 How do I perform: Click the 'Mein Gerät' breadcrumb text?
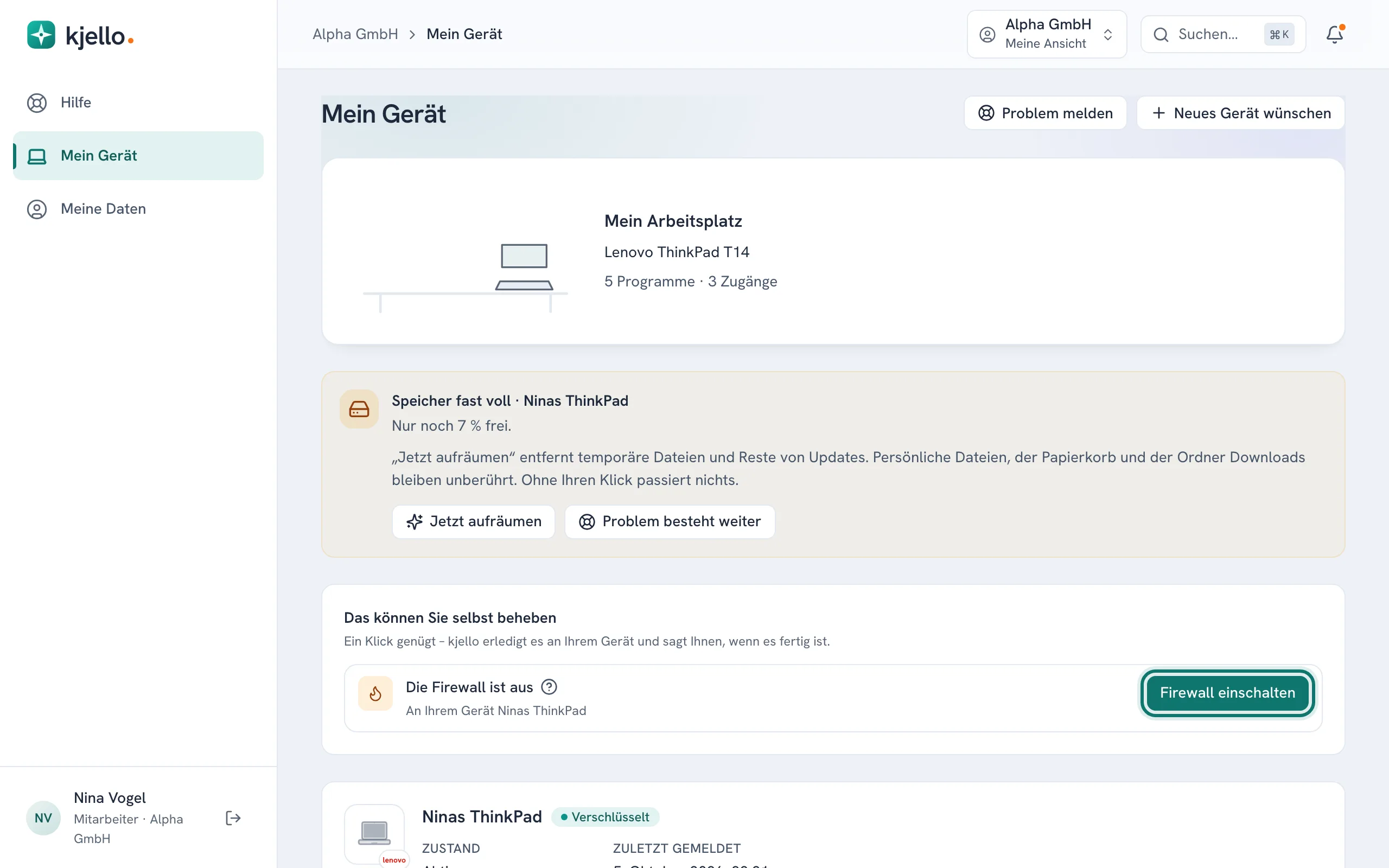[x=464, y=34]
